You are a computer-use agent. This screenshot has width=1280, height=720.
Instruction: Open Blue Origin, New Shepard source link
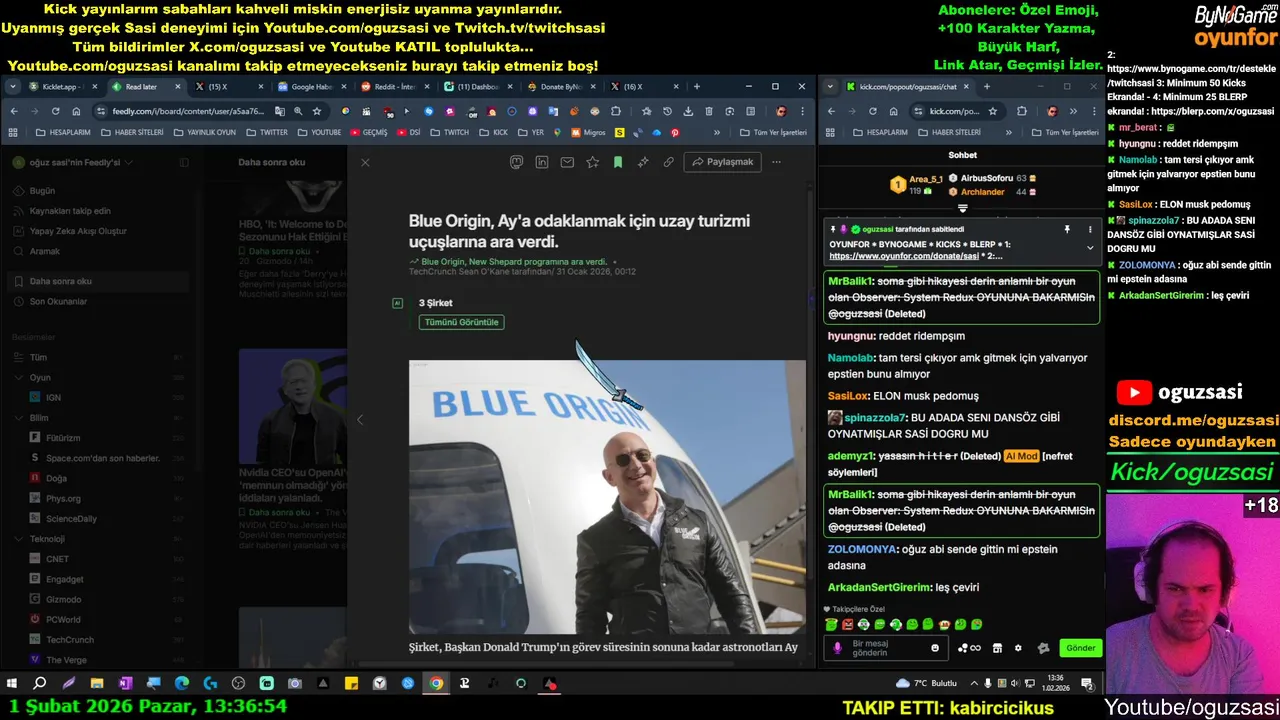[514, 262]
